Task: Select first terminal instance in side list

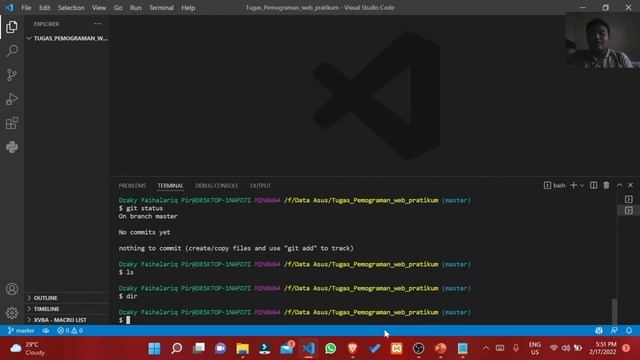Action: coord(629,199)
